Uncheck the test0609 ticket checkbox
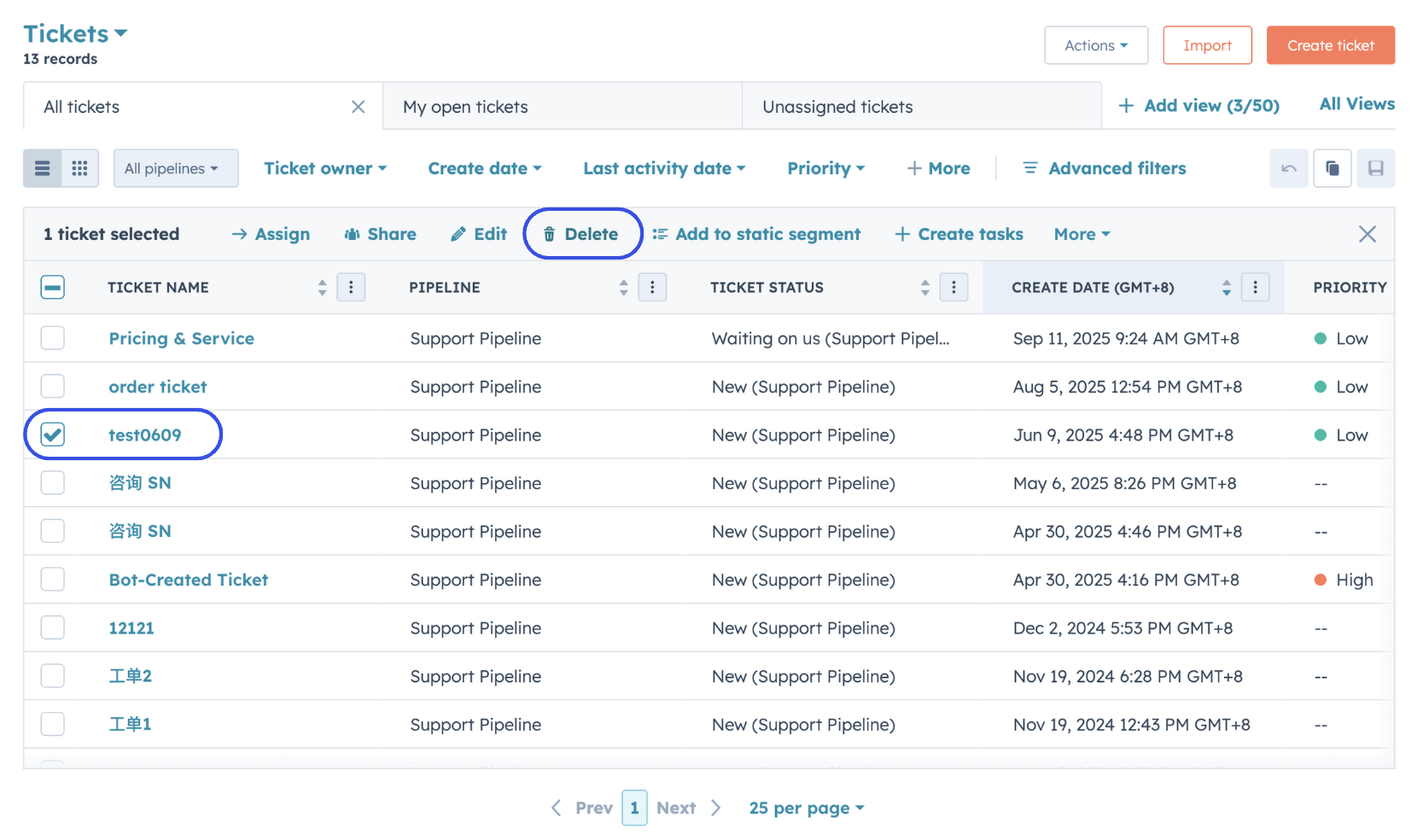Viewport: 1417px width, 840px height. click(52, 435)
